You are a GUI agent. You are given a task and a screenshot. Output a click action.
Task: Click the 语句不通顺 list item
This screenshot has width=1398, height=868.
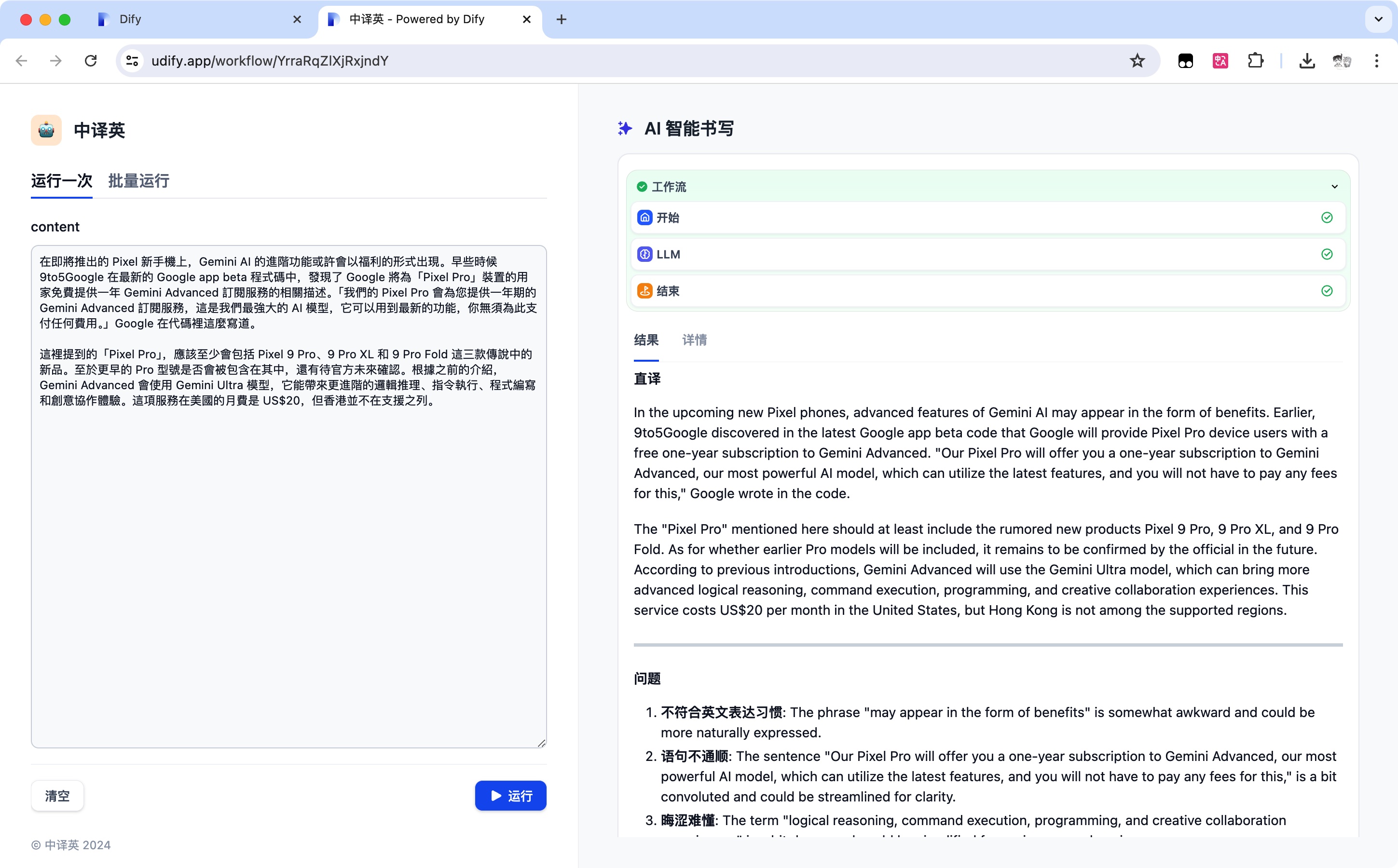[x=999, y=776]
